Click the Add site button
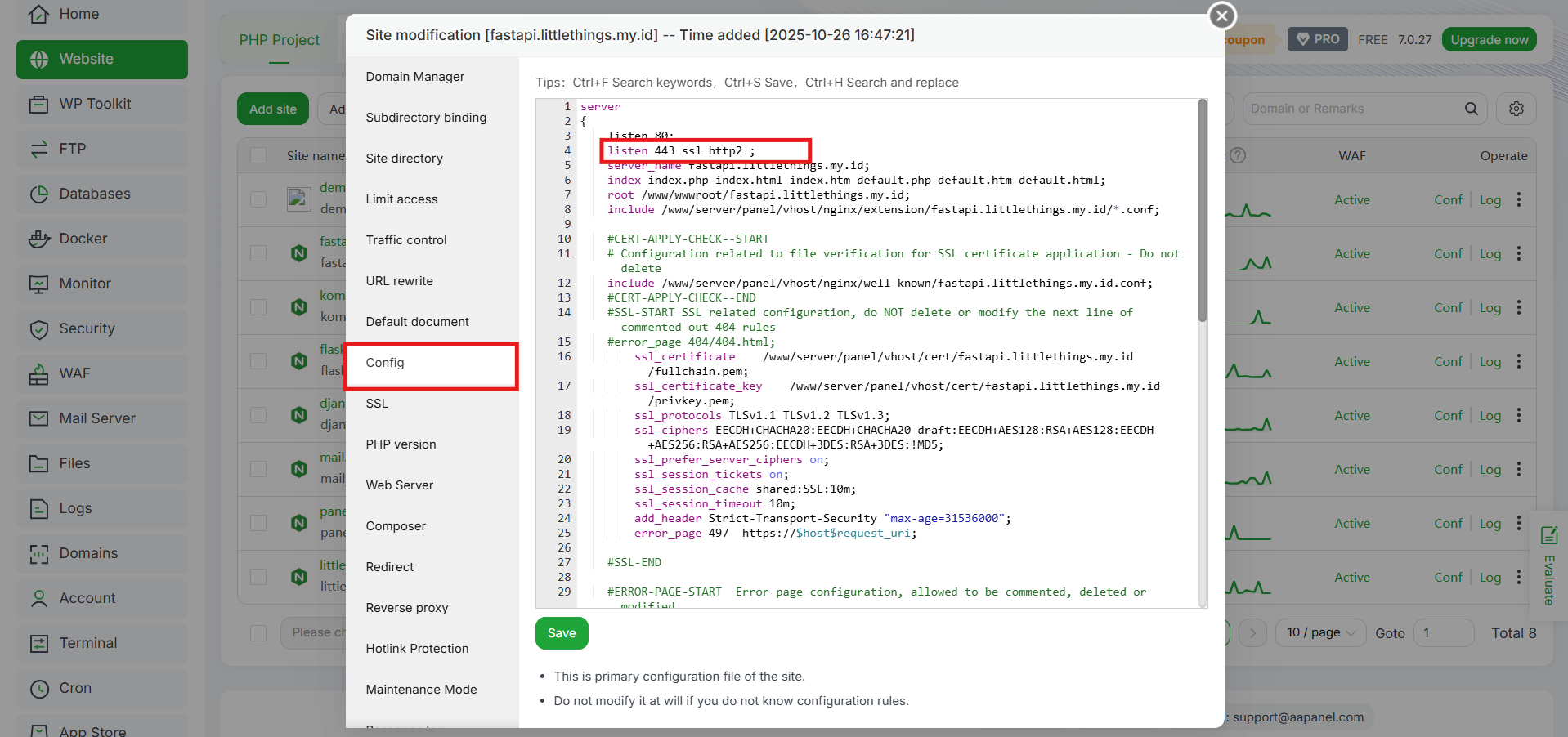Viewport: 1568px width, 737px height. 273,109
